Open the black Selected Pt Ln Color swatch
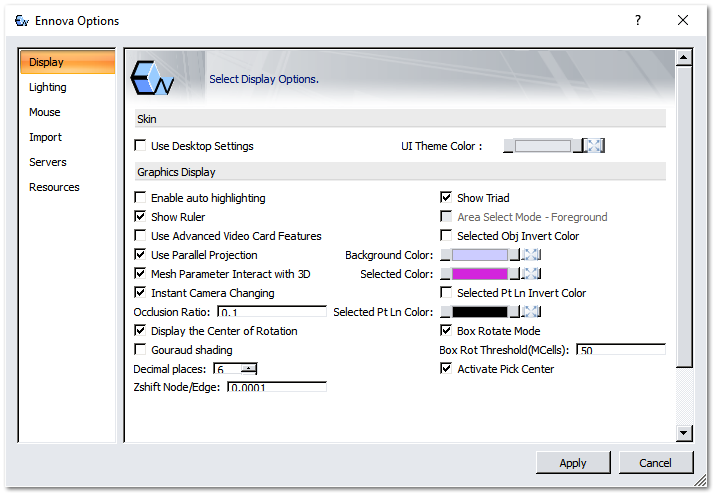Viewport: 716px width, 496px height. coord(479,312)
